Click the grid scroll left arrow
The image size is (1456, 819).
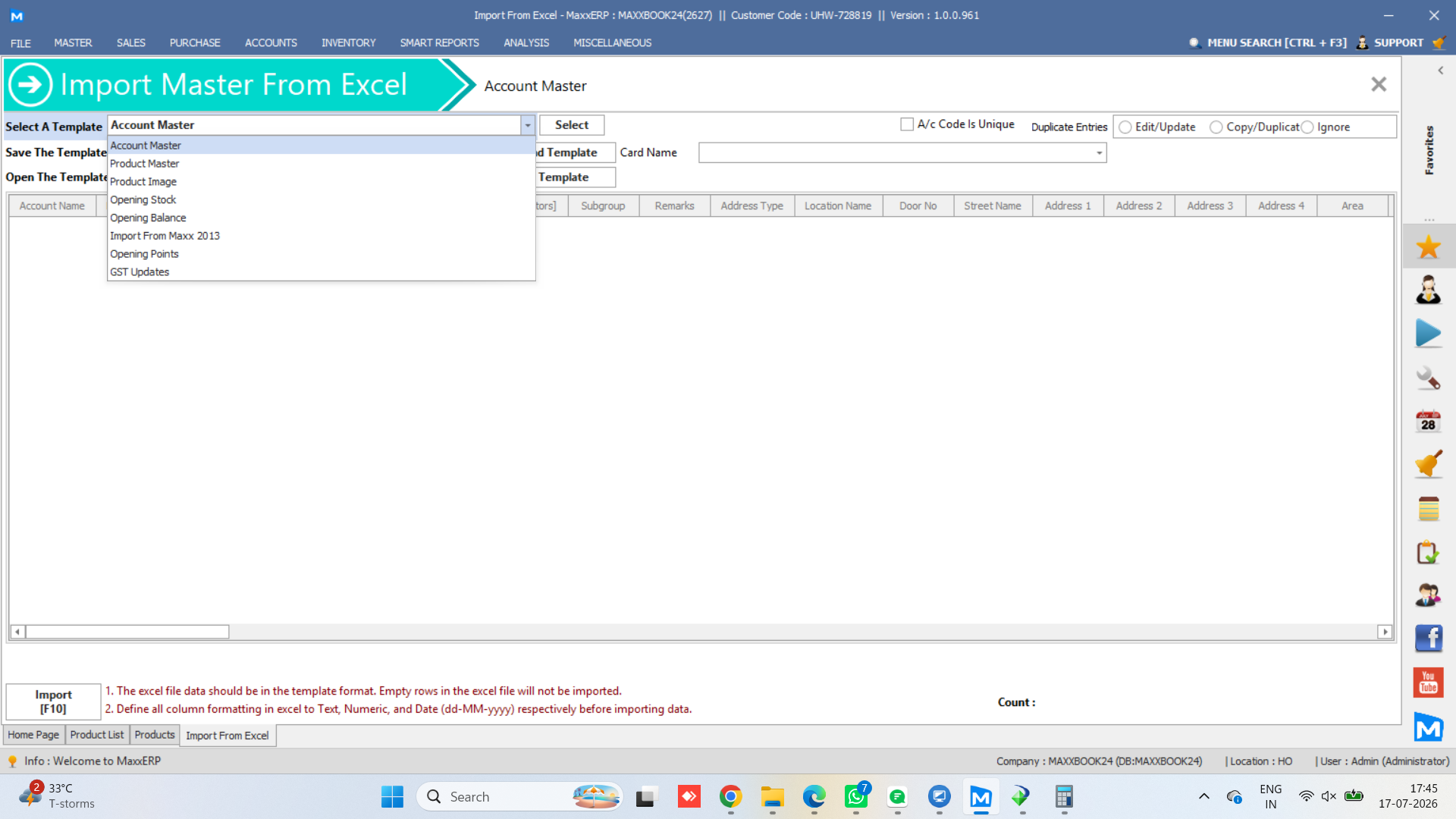17,632
